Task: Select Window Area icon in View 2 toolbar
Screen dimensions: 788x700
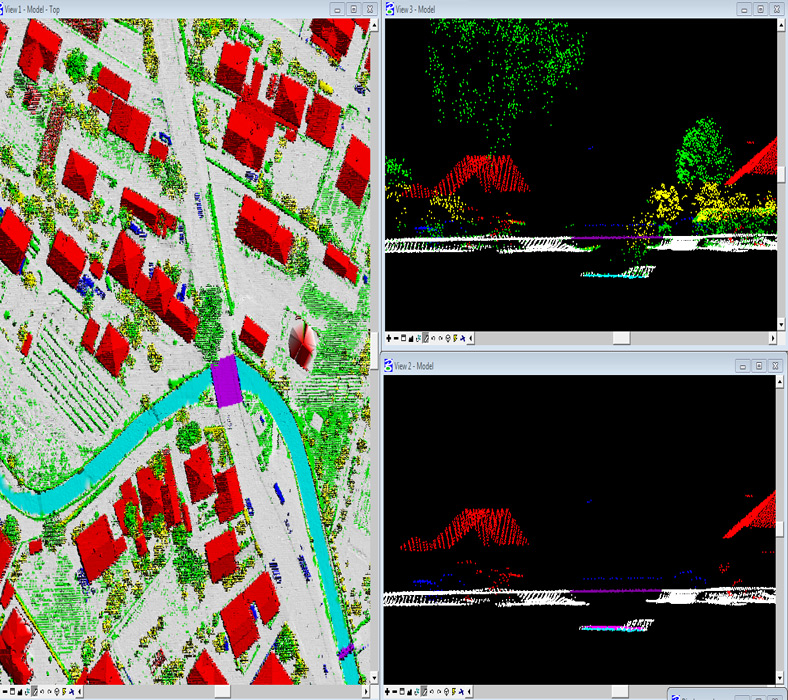Action: pyautogui.click(x=405, y=691)
